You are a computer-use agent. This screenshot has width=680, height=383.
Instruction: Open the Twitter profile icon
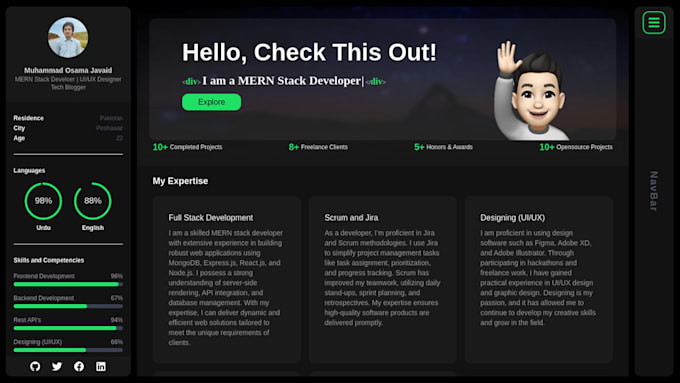pyautogui.click(x=57, y=367)
